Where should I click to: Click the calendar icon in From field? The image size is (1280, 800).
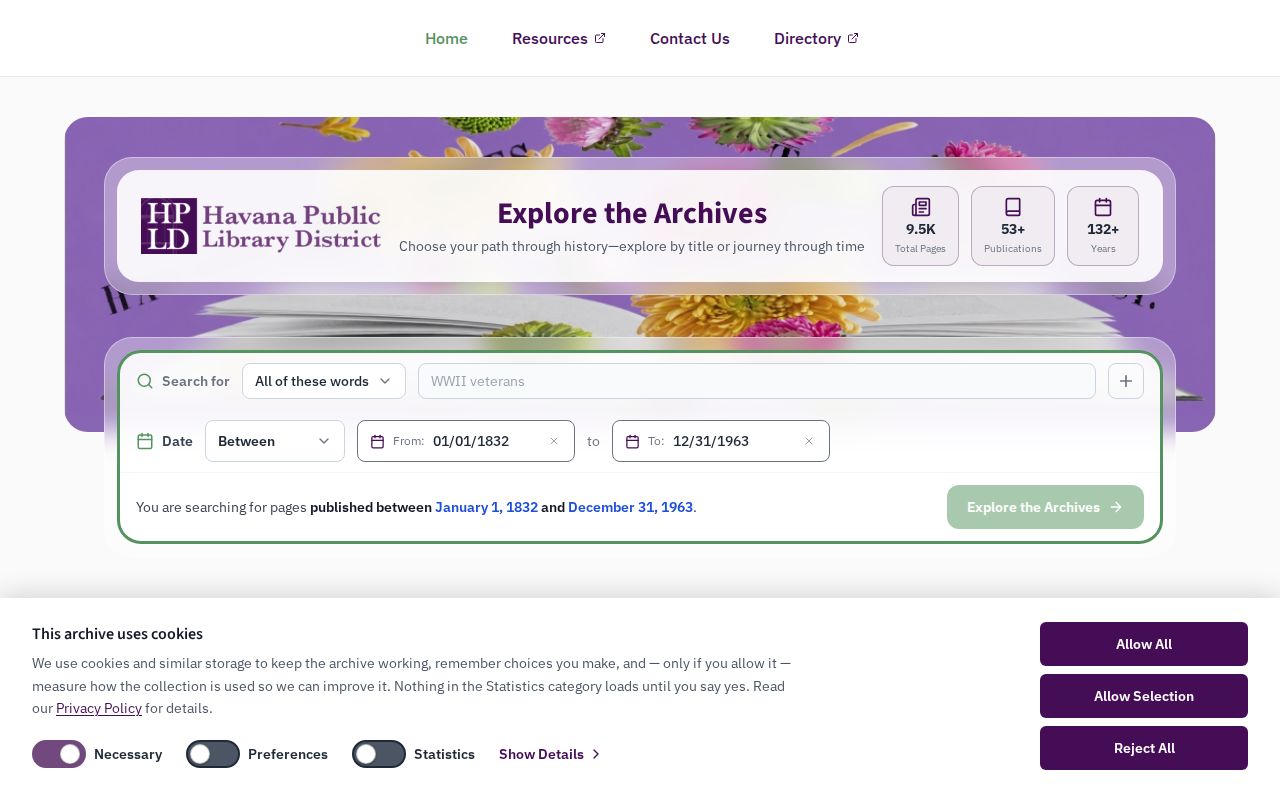coord(377,441)
